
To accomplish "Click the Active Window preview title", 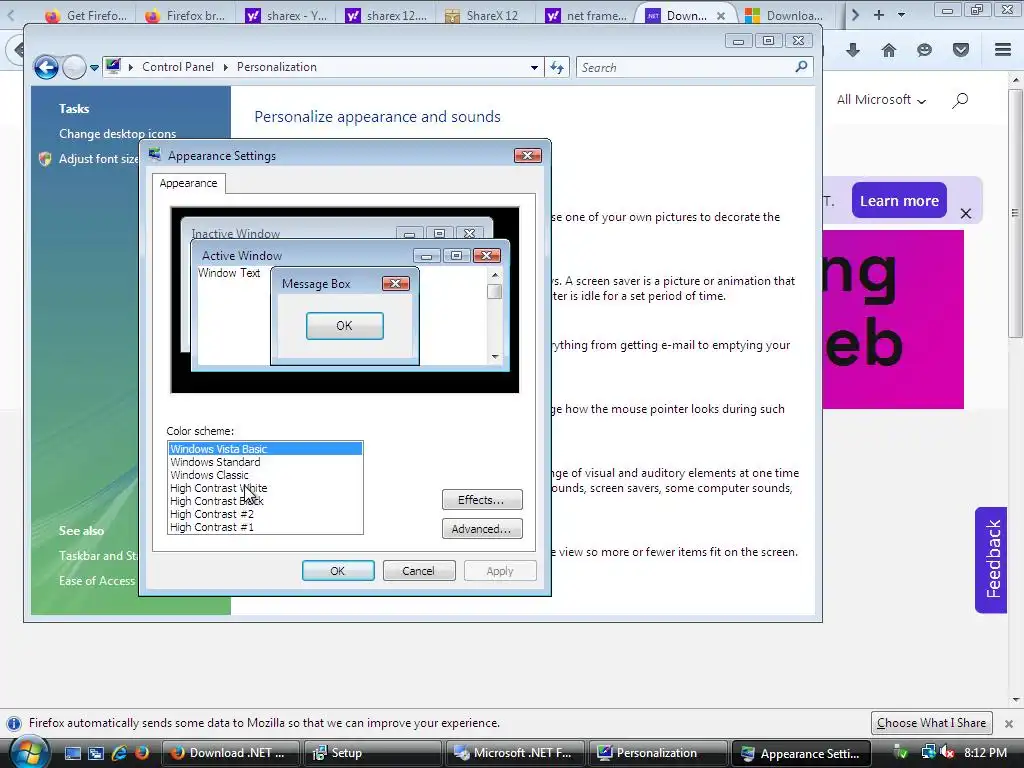I will click(x=242, y=255).
